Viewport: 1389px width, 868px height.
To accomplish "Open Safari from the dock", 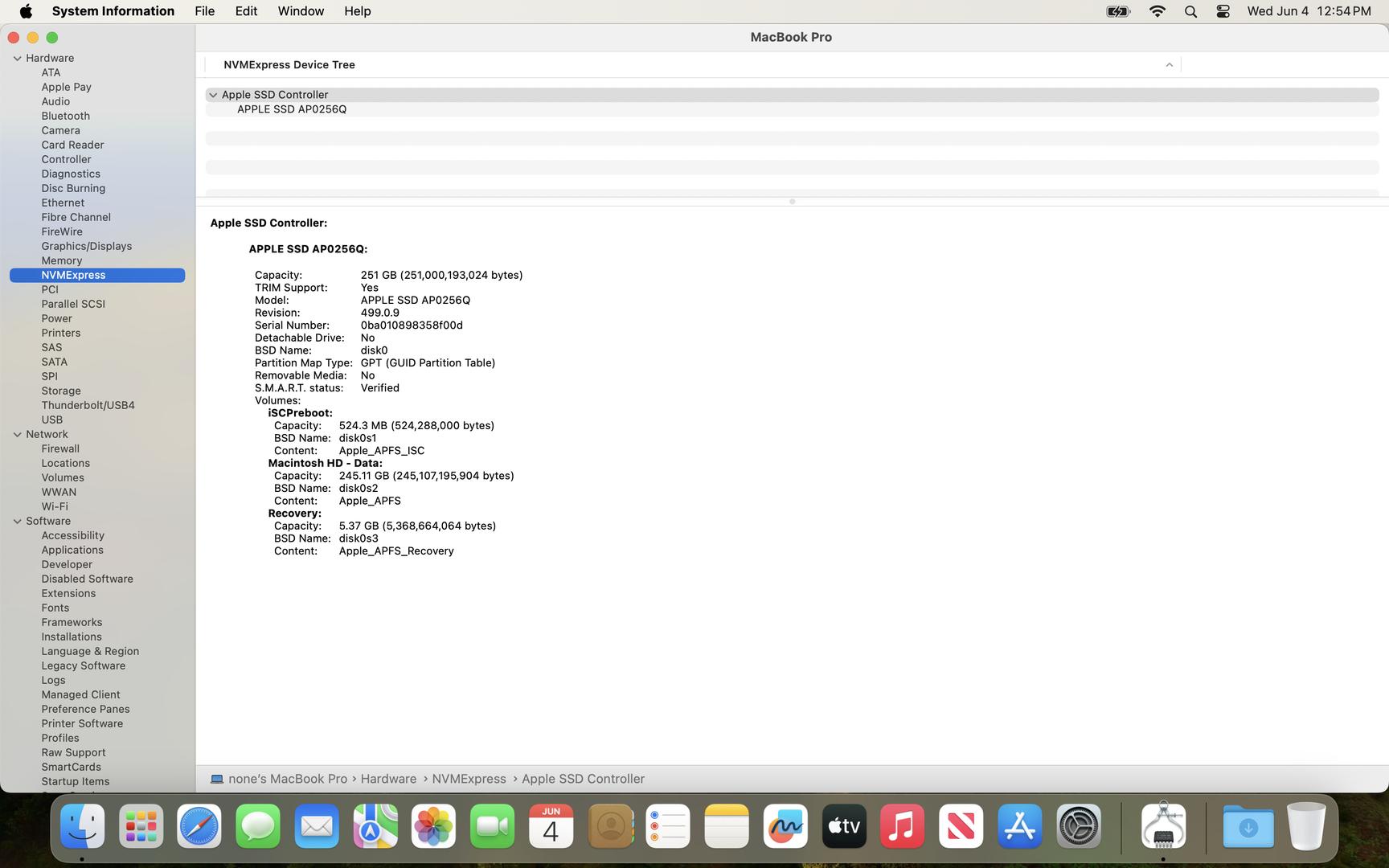I will 199,826.
